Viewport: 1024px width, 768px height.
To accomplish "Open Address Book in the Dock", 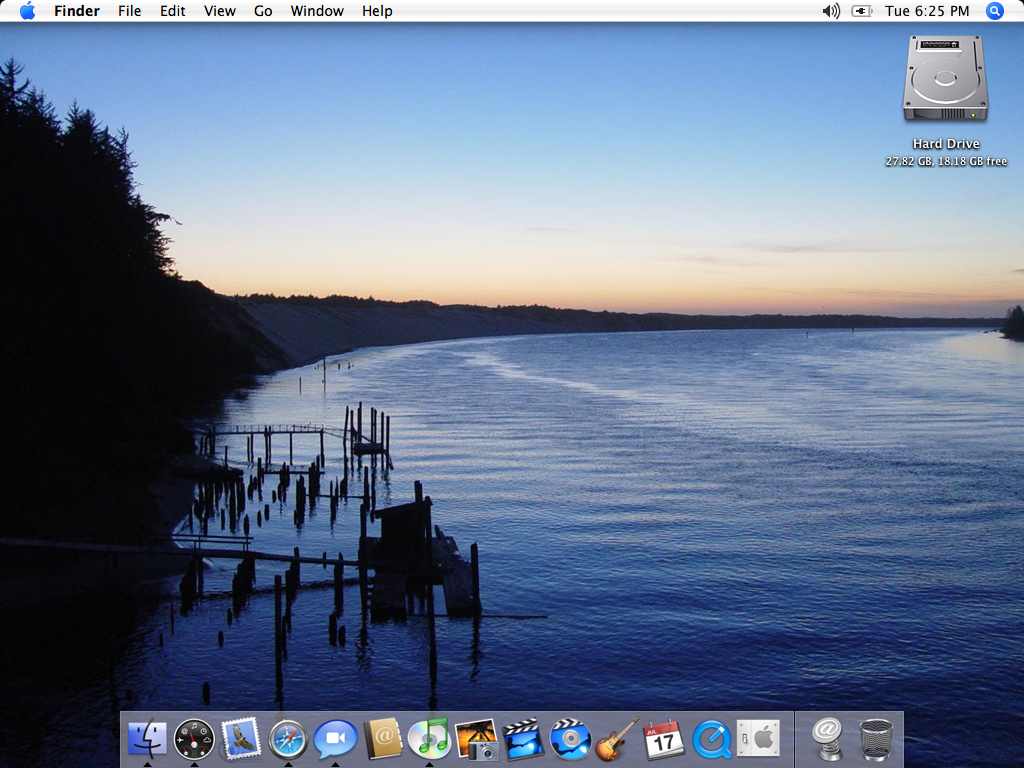I will pyautogui.click(x=382, y=739).
